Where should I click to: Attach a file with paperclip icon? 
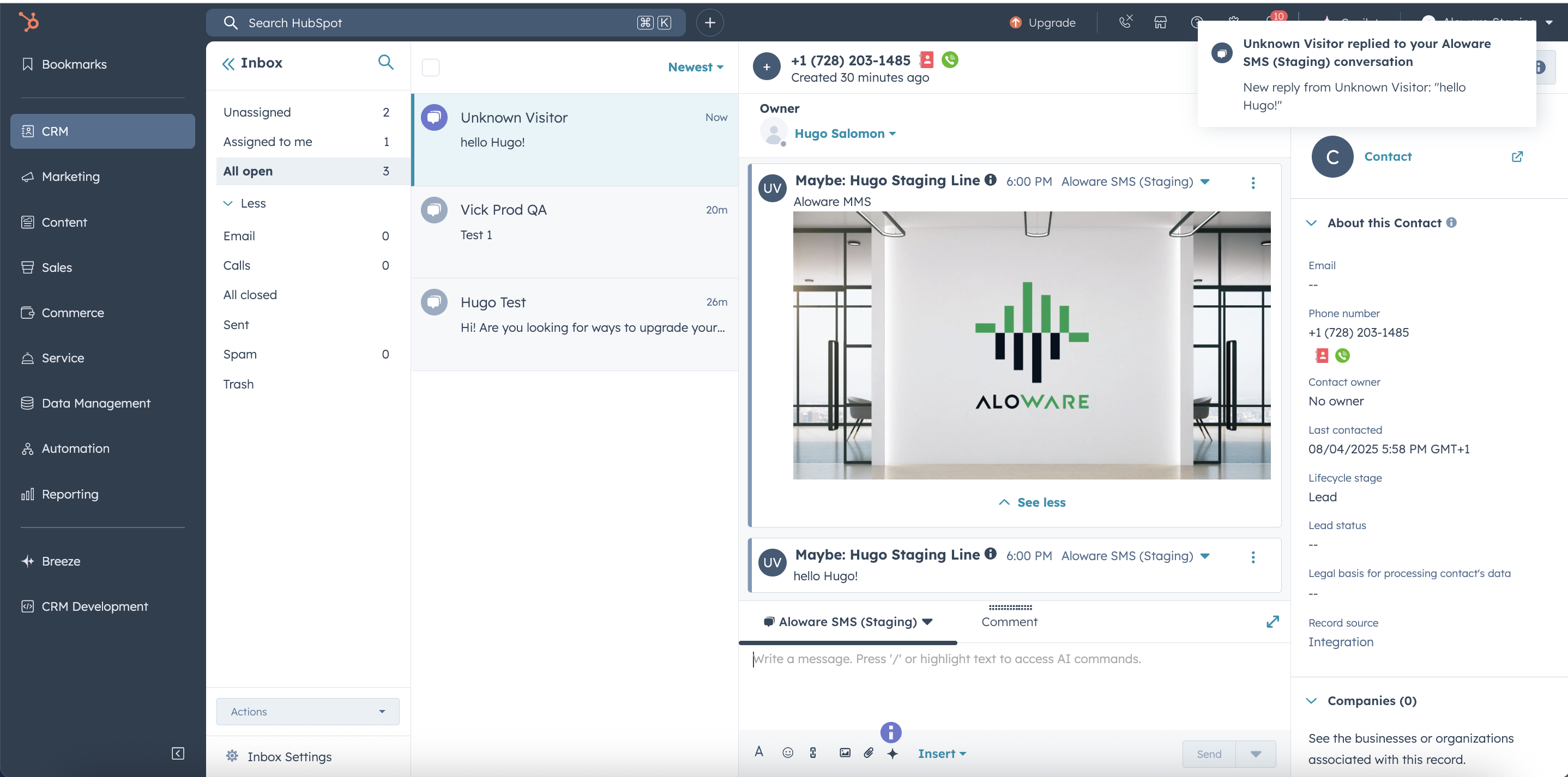click(x=869, y=753)
